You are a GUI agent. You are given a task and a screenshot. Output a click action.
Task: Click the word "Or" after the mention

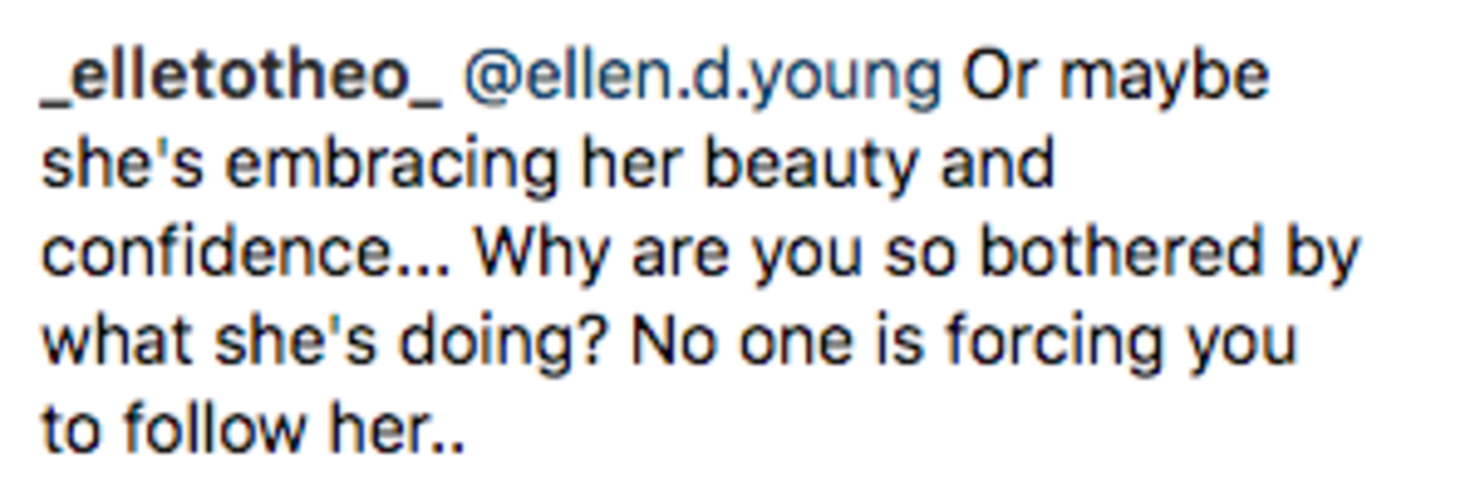pos(1000,77)
